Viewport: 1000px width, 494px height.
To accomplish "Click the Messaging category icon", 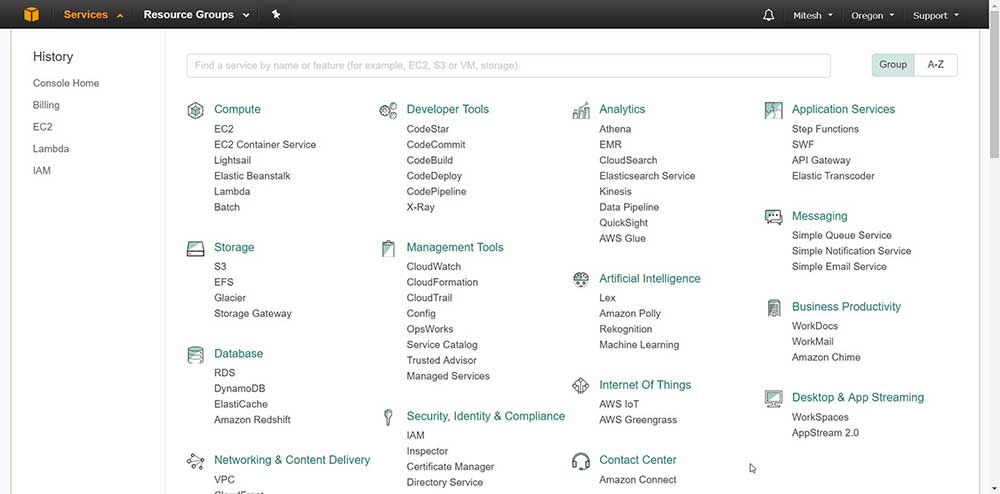I will click(x=773, y=217).
